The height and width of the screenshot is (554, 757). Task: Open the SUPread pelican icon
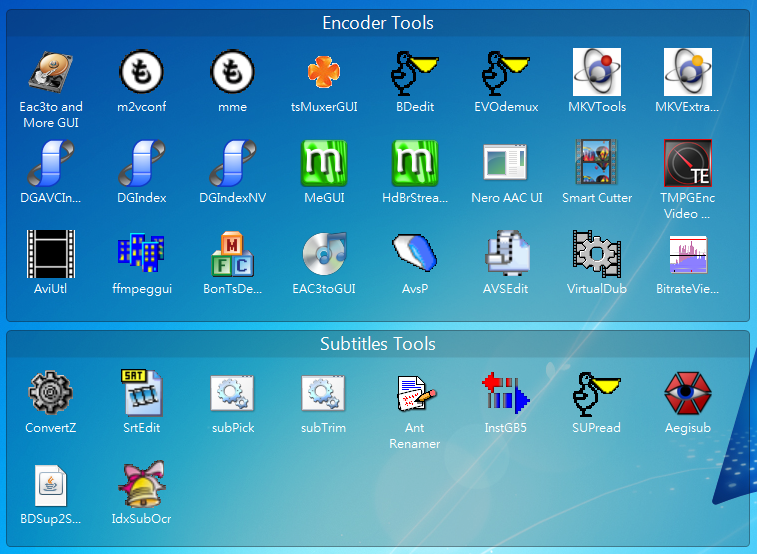(x=597, y=394)
